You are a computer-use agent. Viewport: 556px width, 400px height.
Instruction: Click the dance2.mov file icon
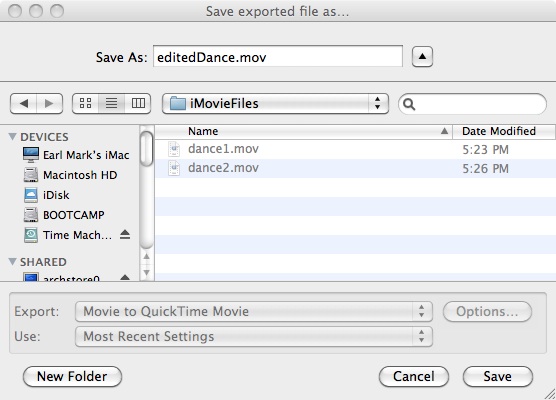pos(174,168)
